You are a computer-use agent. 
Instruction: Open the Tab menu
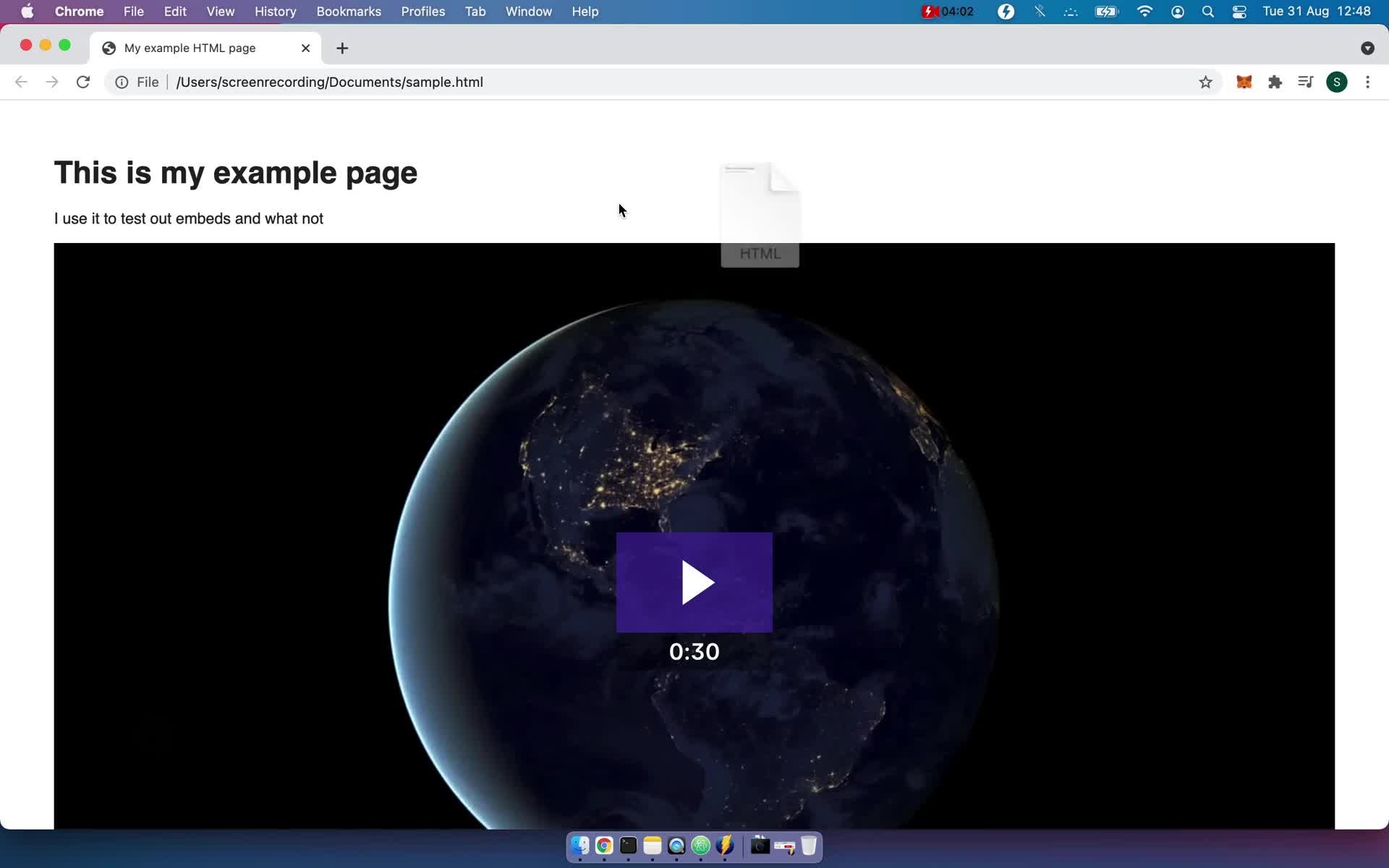coord(475,12)
